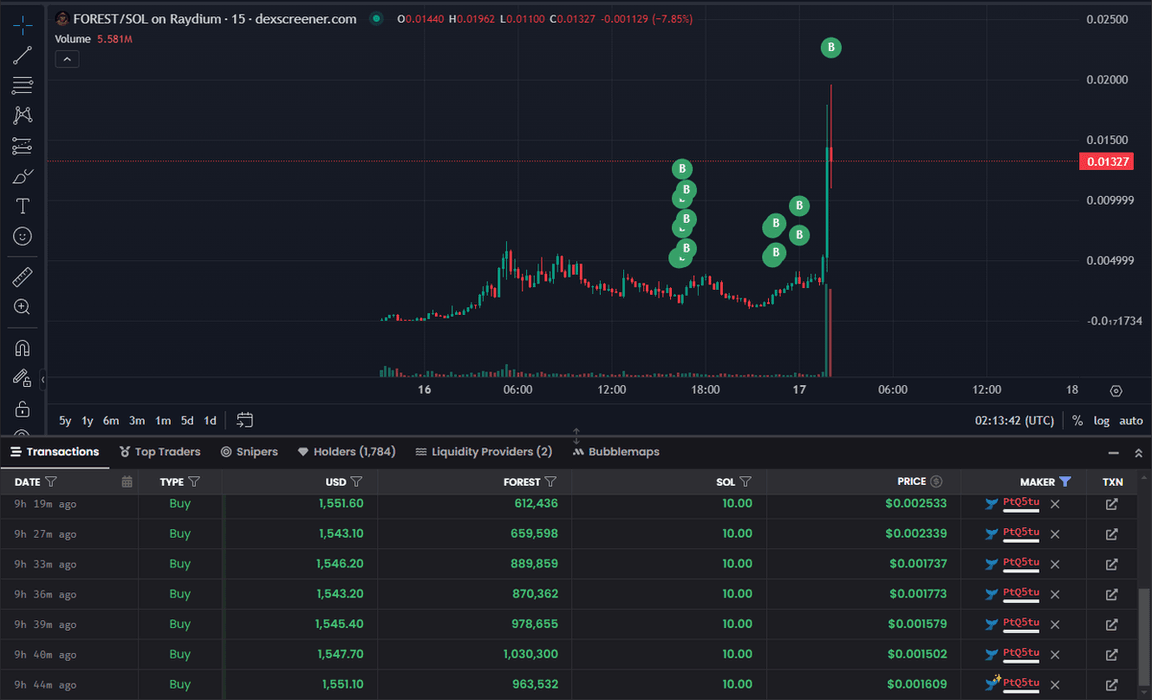Set chart range to 1y
This screenshot has height=700, width=1152.
pyautogui.click(x=87, y=421)
